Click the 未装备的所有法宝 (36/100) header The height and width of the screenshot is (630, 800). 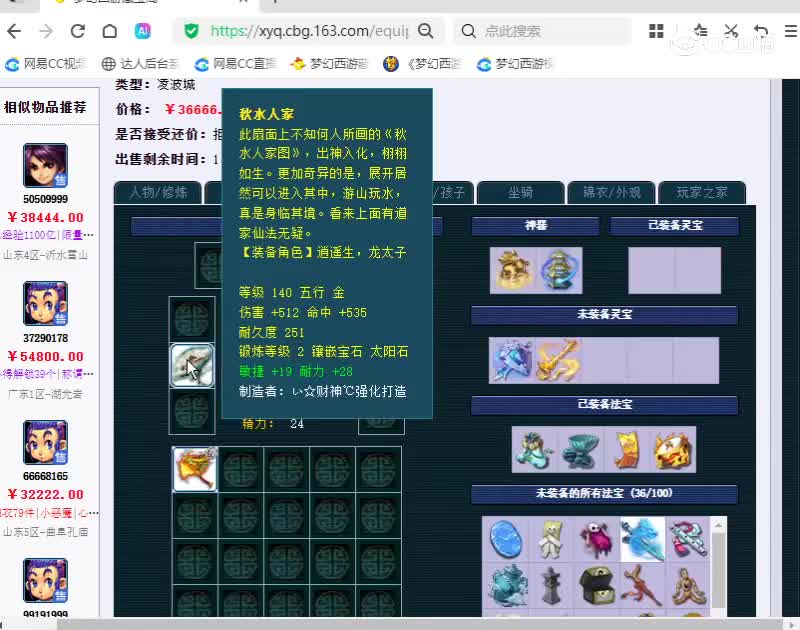pyautogui.click(x=604, y=493)
